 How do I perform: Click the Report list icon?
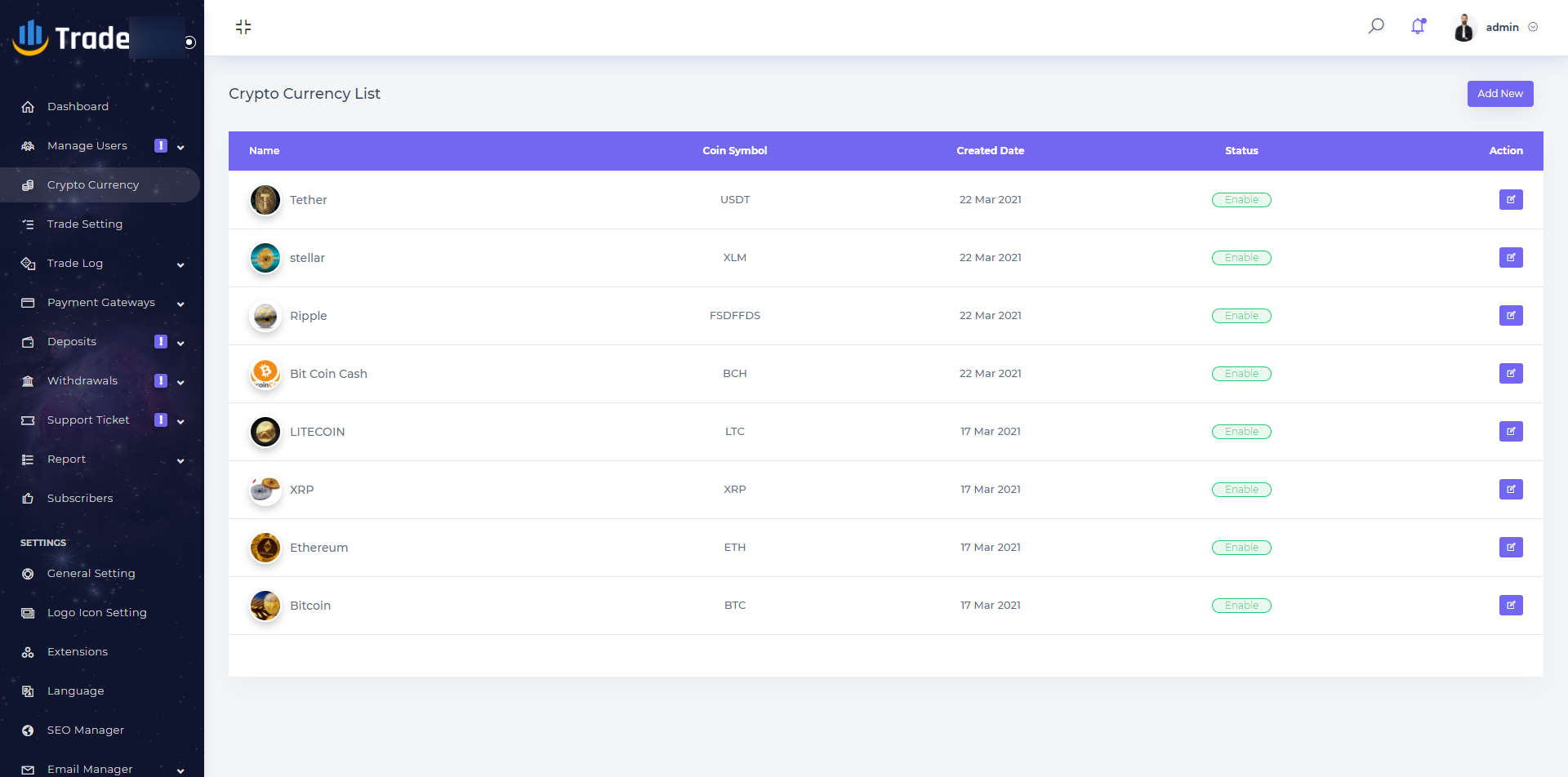point(28,460)
